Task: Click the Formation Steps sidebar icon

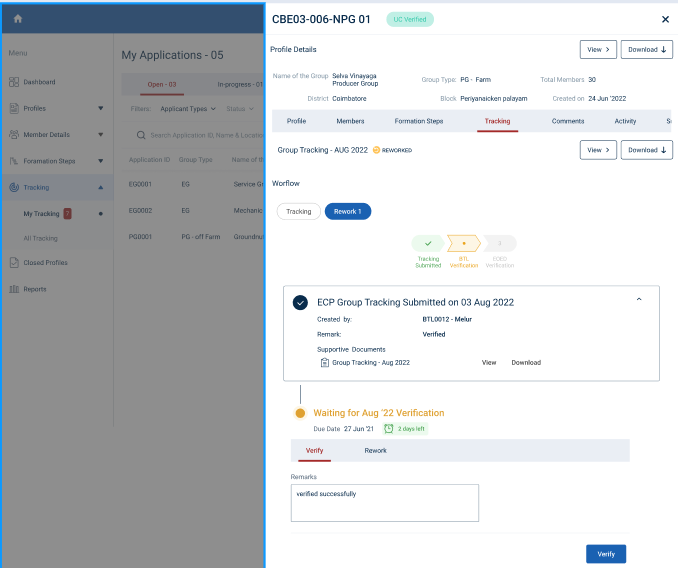Action: pyautogui.click(x=14, y=161)
